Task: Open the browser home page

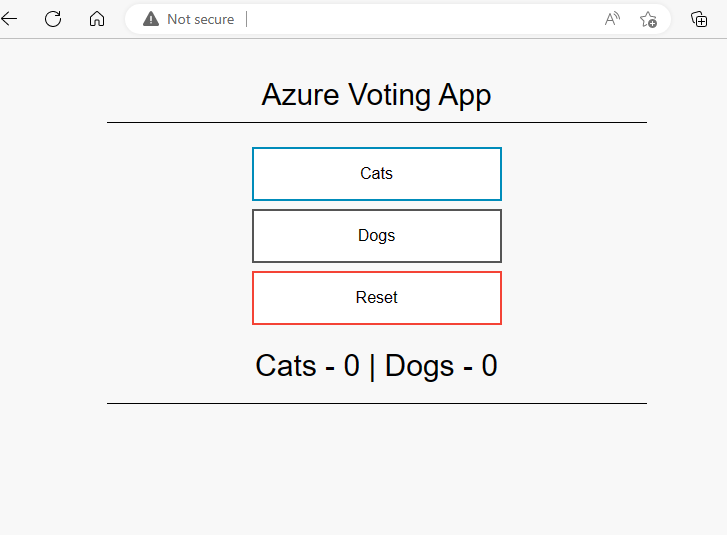Action: [97, 19]
